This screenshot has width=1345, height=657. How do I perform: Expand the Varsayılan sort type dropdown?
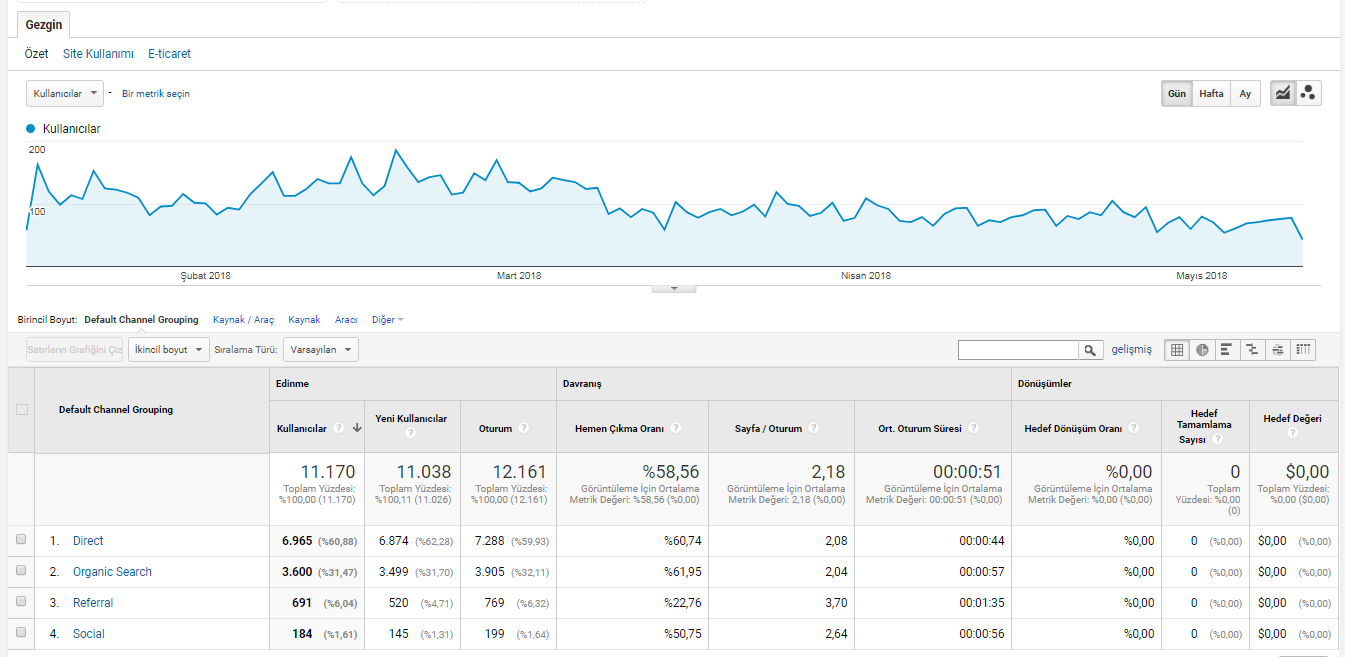(x=321, y=350)
